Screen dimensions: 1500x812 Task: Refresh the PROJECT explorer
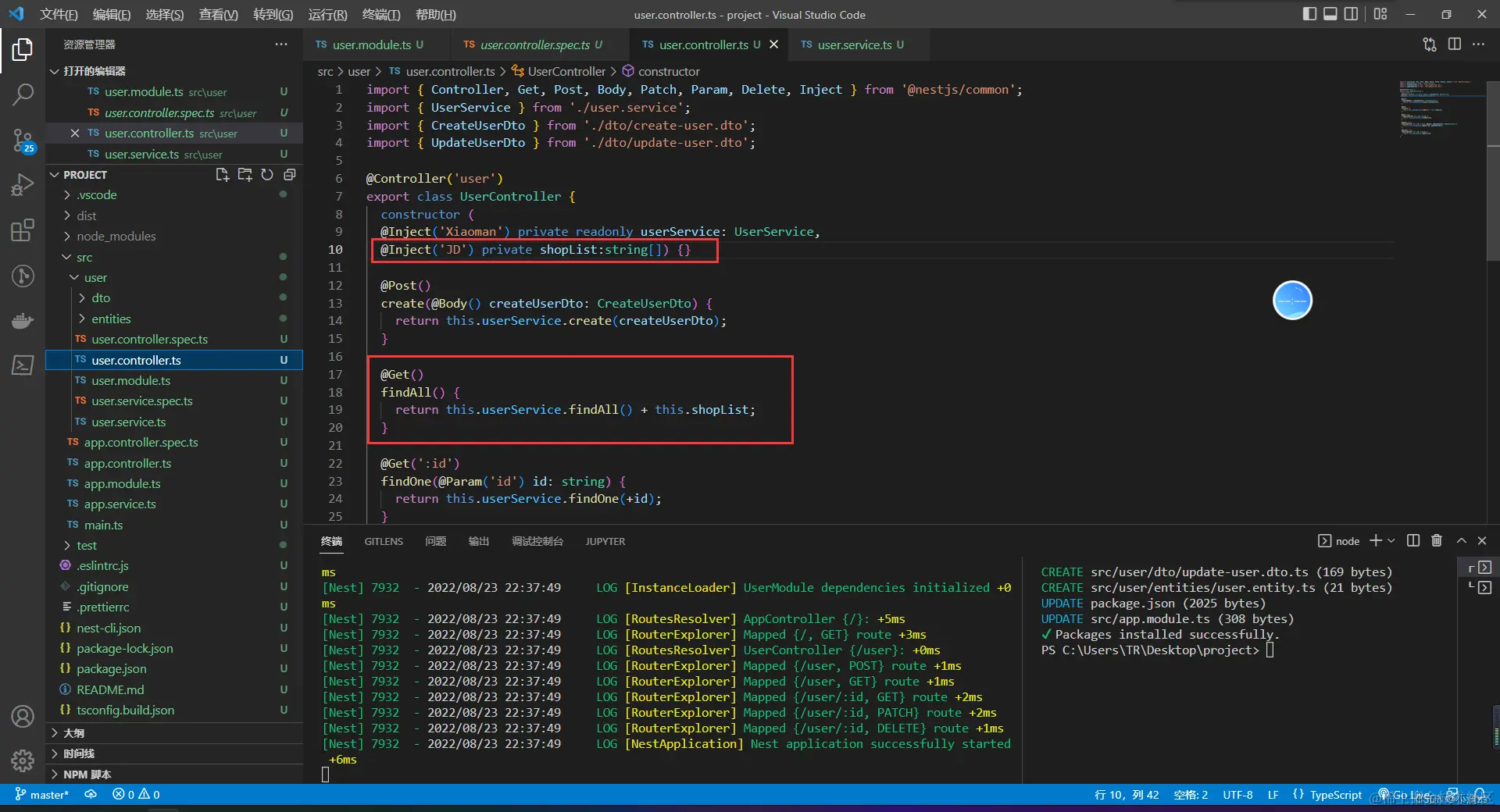pyautogui.click(x=267, y=175)
